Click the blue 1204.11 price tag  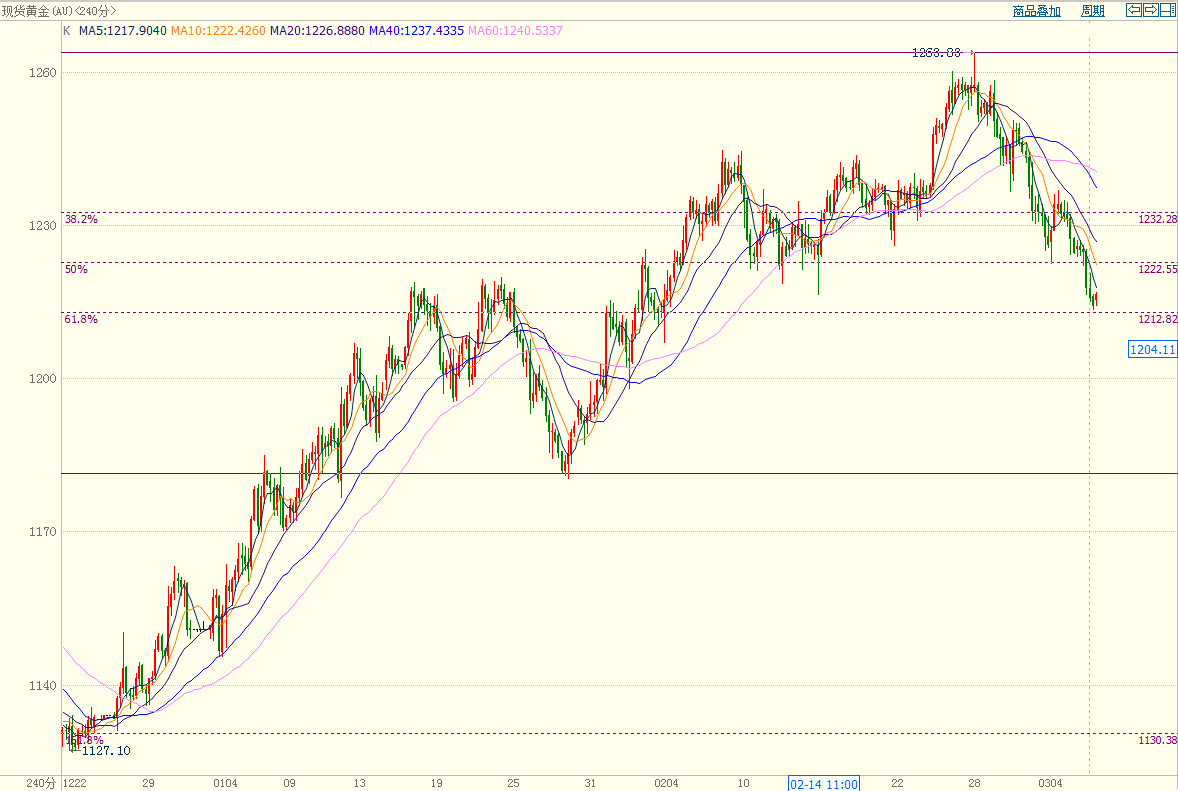pos(1152,349)
